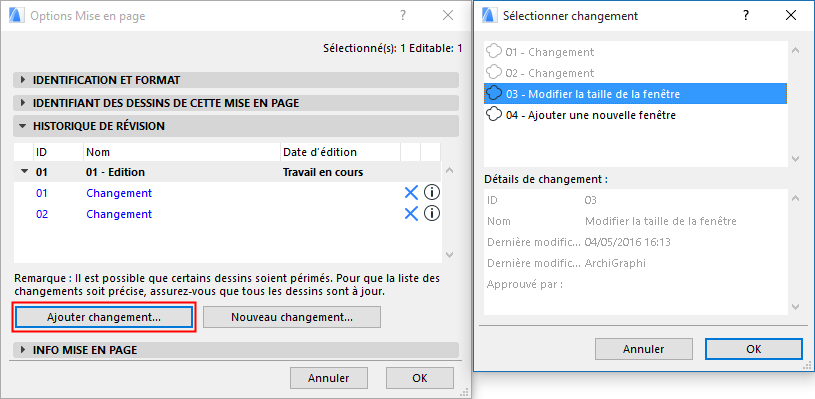The image size is (815, 399).
Task: Click the ID value 03 in change details
Action: (x=590, y=200)
